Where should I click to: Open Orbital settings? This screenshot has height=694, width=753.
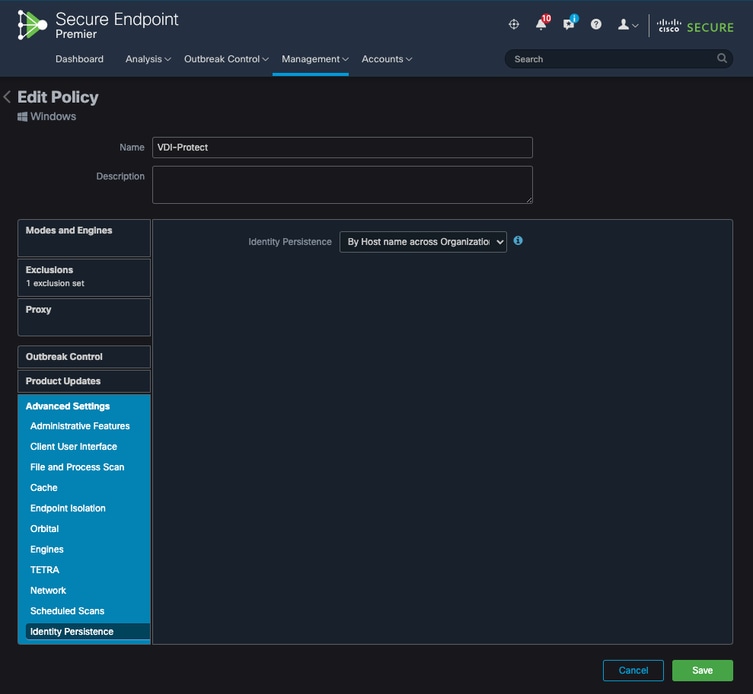(44, 529)
